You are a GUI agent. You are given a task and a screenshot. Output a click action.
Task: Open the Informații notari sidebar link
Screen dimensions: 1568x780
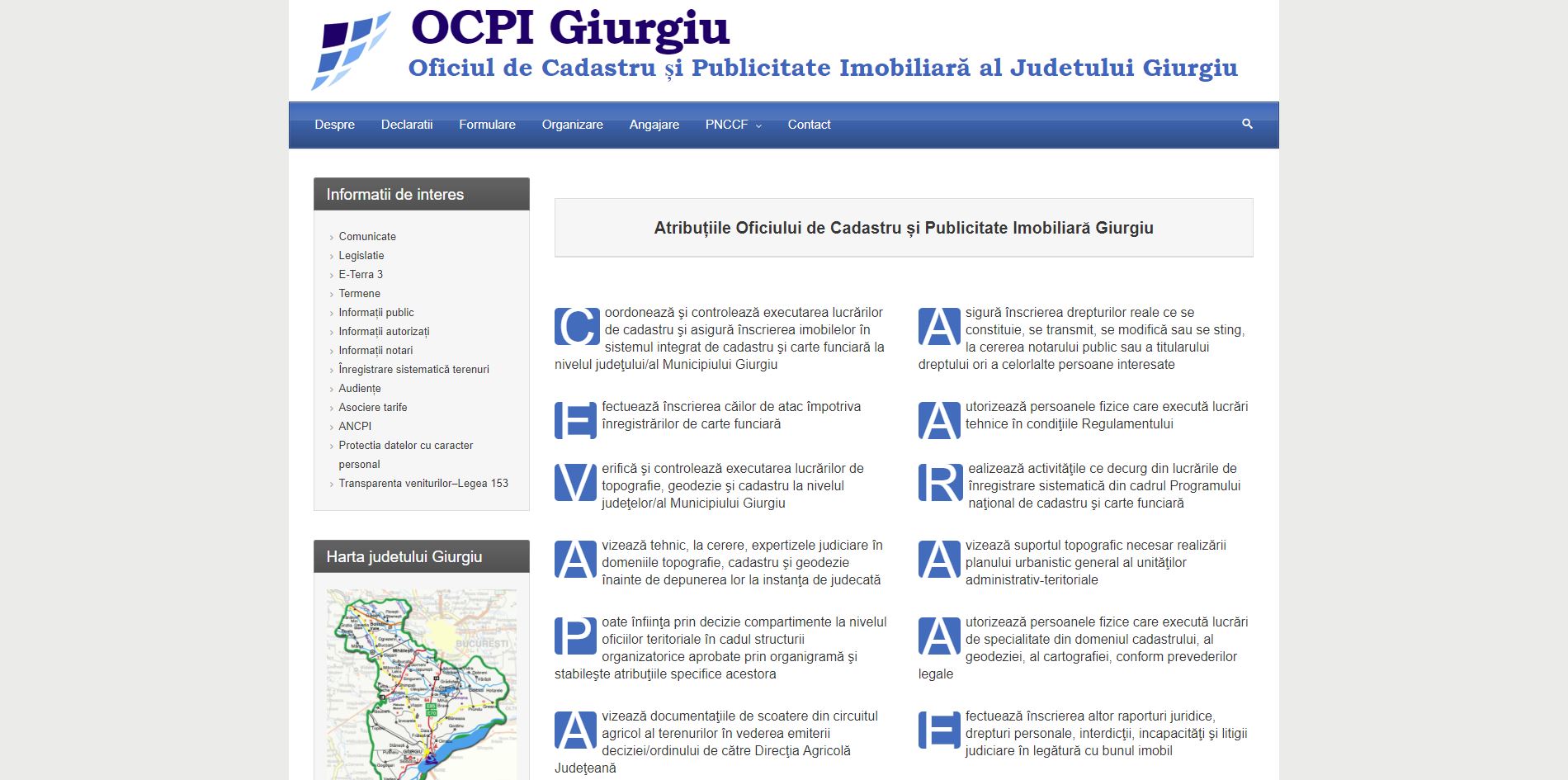(x=375, y=350)
